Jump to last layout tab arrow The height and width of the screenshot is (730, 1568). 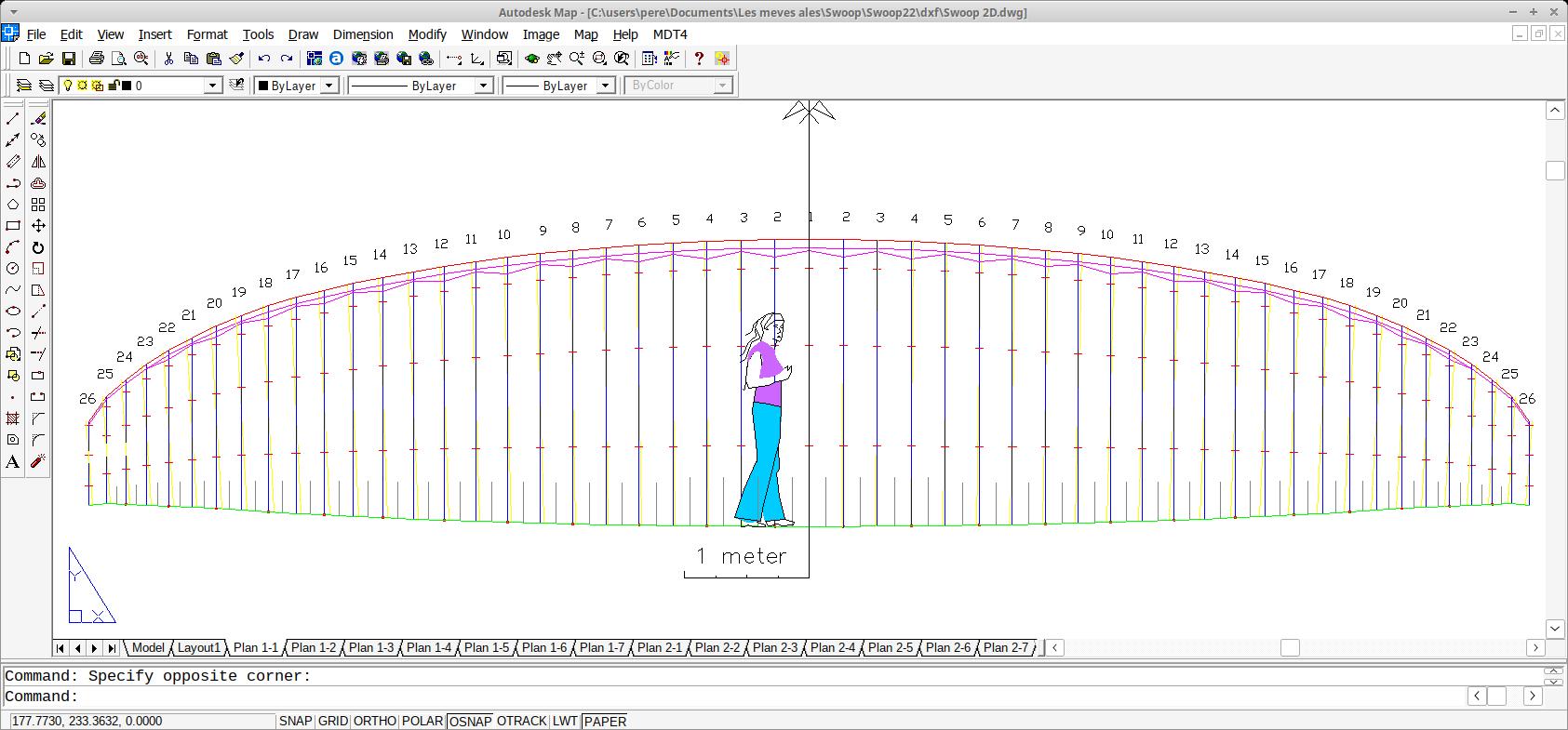coord(112,647)
